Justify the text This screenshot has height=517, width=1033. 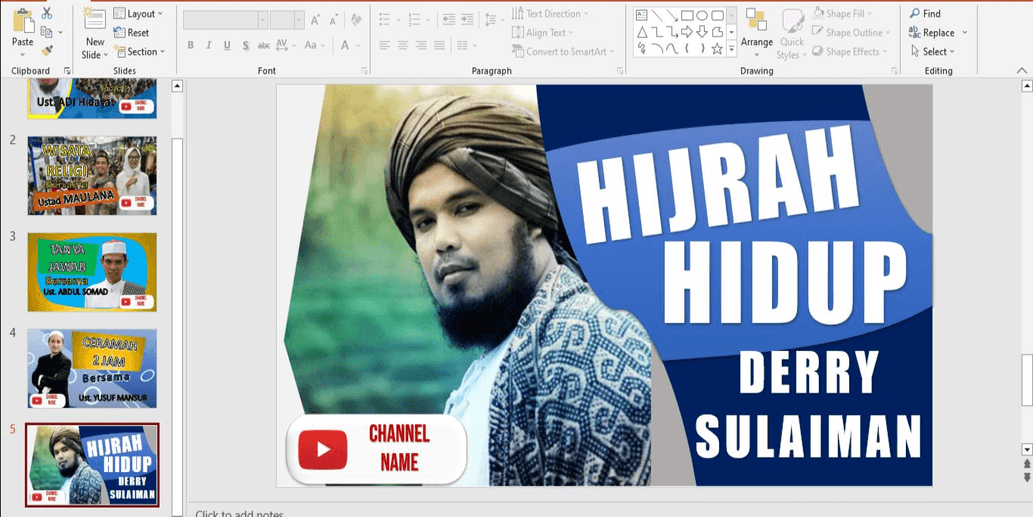(x=439, y=45)
